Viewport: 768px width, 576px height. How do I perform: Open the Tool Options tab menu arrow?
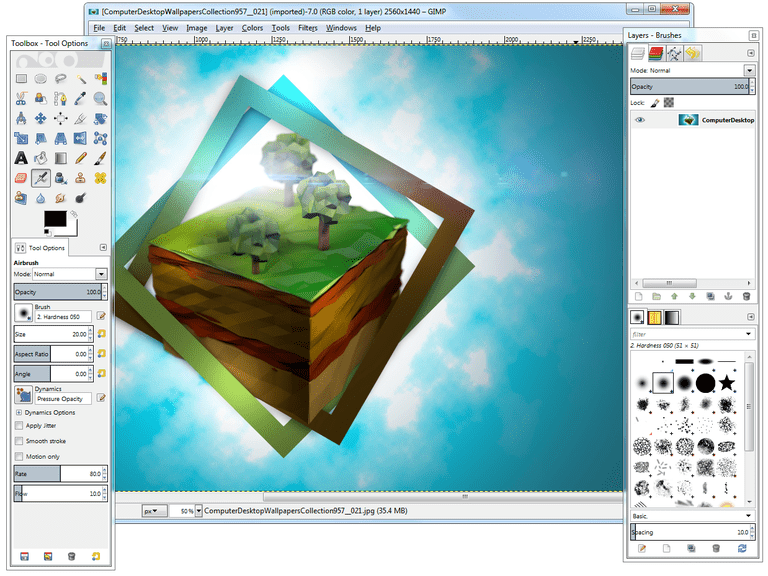[103, 248]
